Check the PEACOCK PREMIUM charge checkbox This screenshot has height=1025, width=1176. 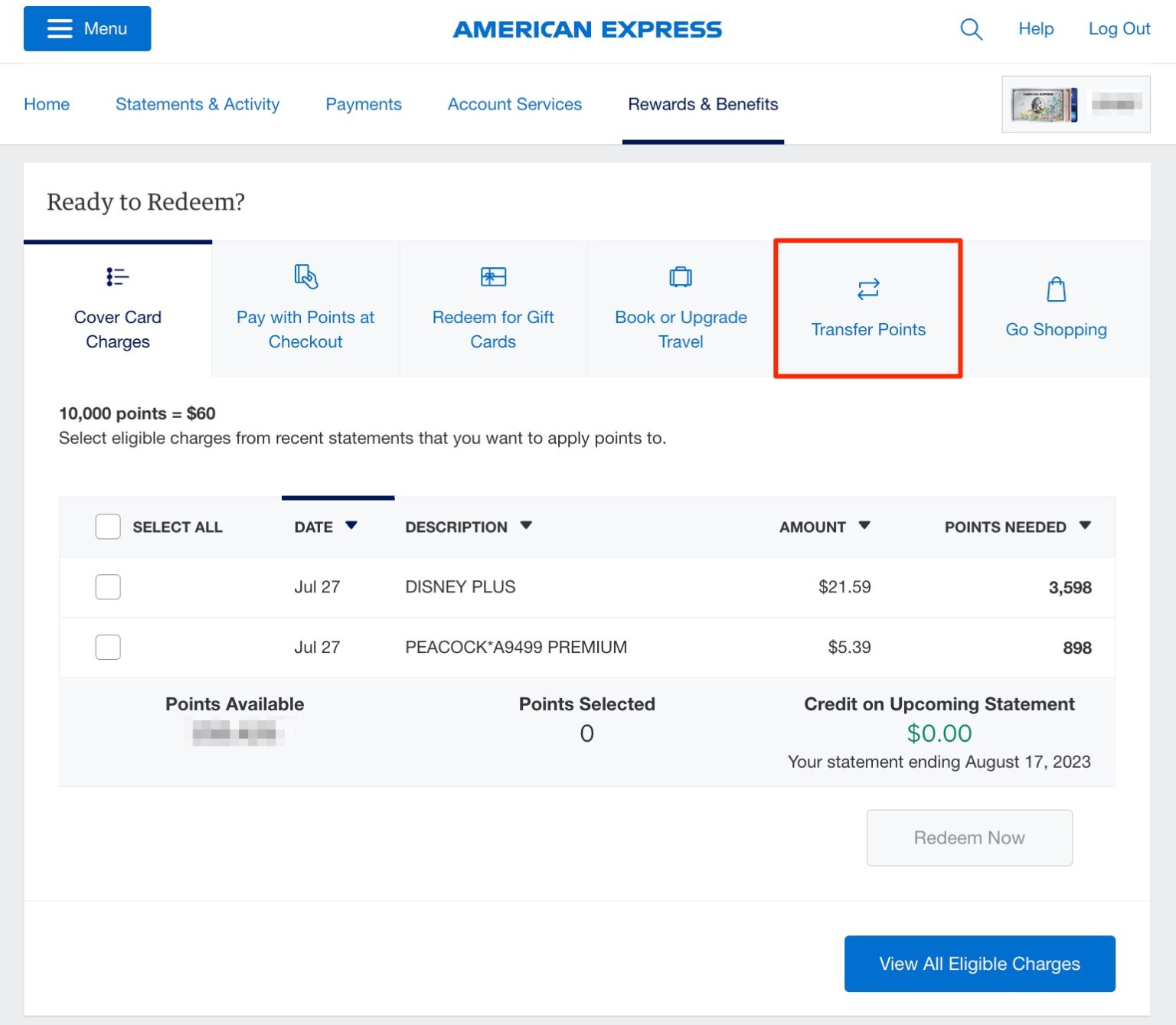click(x=108, y=647)
